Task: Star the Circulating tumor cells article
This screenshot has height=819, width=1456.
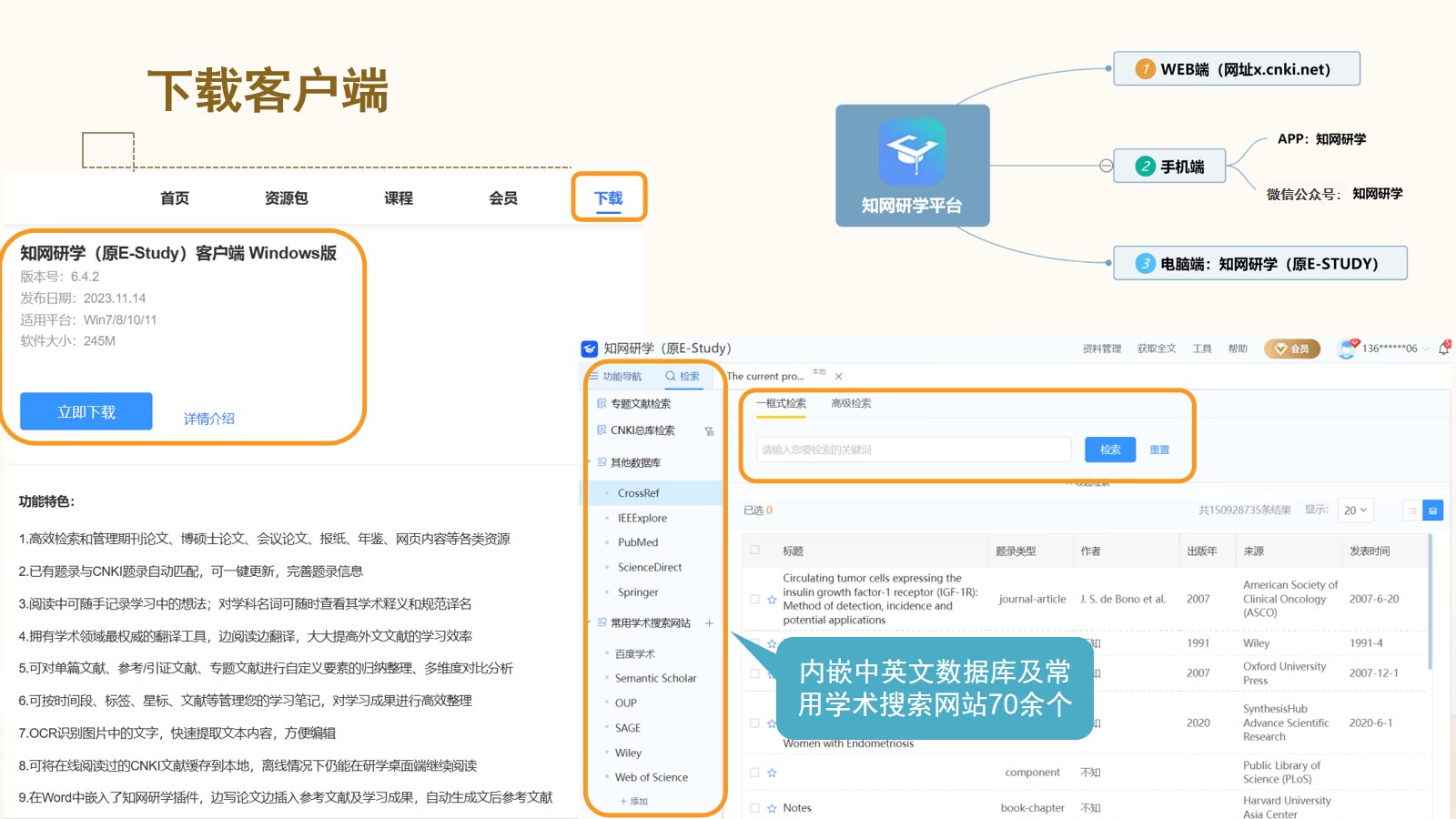Action: (x=772, y=600)
